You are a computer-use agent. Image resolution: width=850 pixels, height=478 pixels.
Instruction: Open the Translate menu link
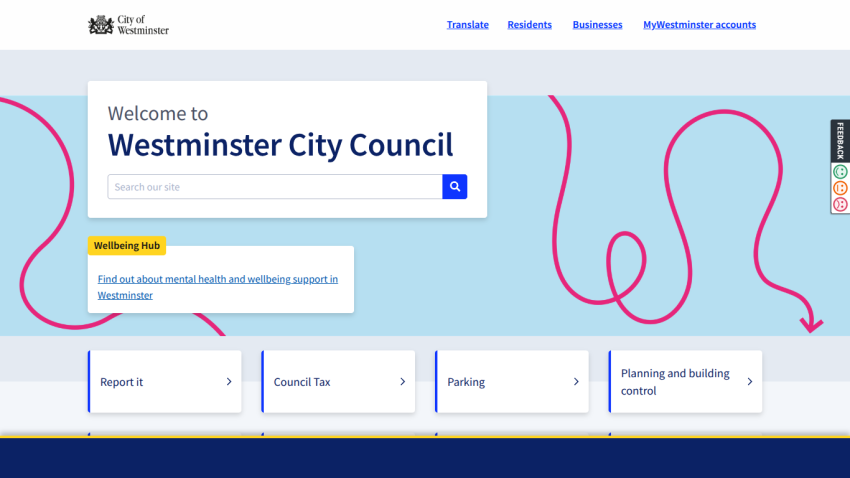coord(468,24)
